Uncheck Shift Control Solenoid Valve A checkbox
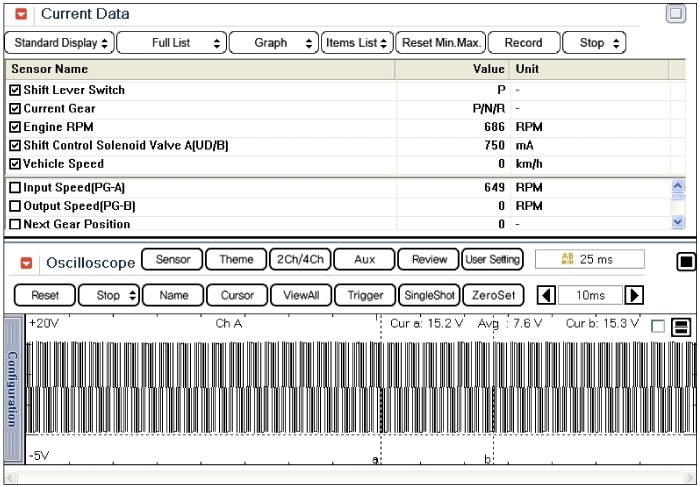700x487 pixels. [x=15, y=146]
